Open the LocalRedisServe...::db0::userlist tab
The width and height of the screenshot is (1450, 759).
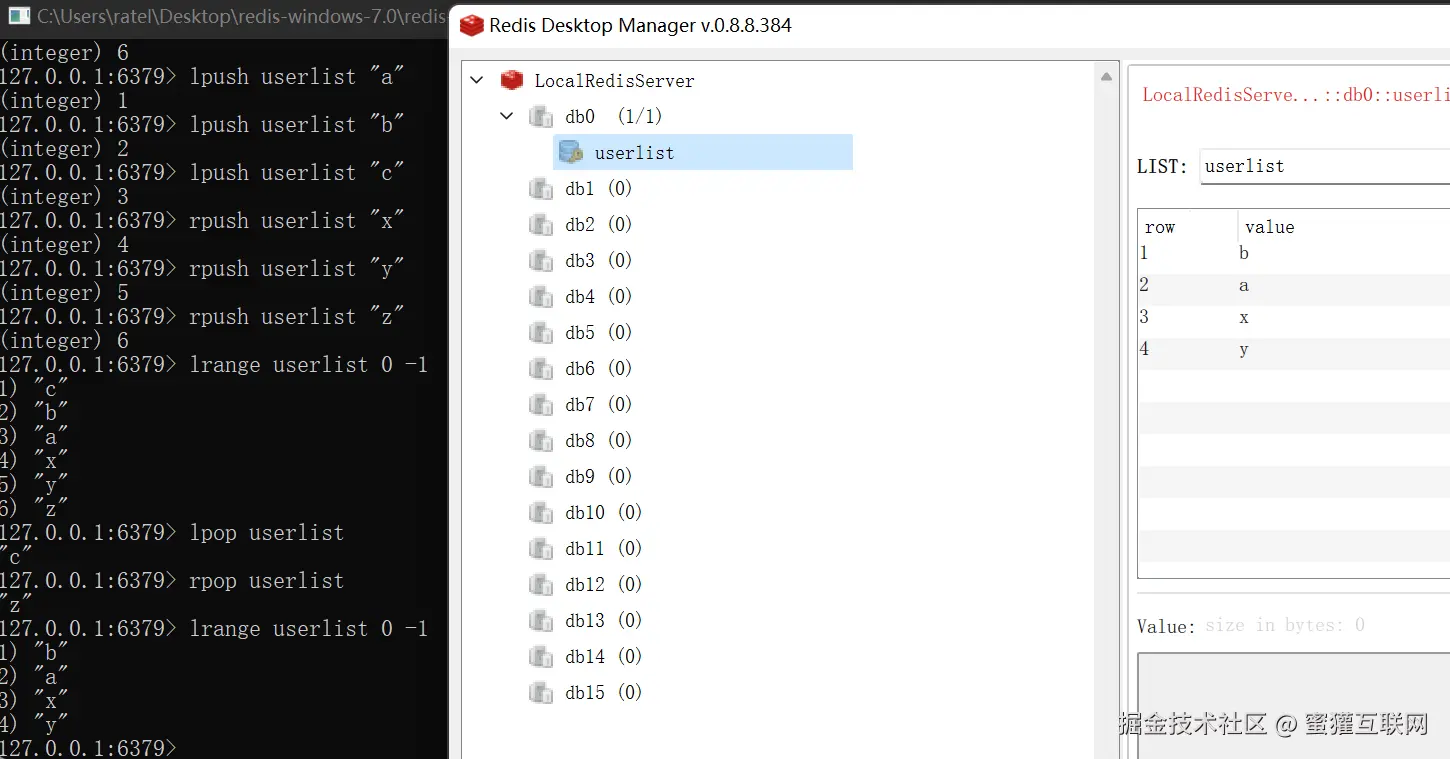[x=1295, y=95]
